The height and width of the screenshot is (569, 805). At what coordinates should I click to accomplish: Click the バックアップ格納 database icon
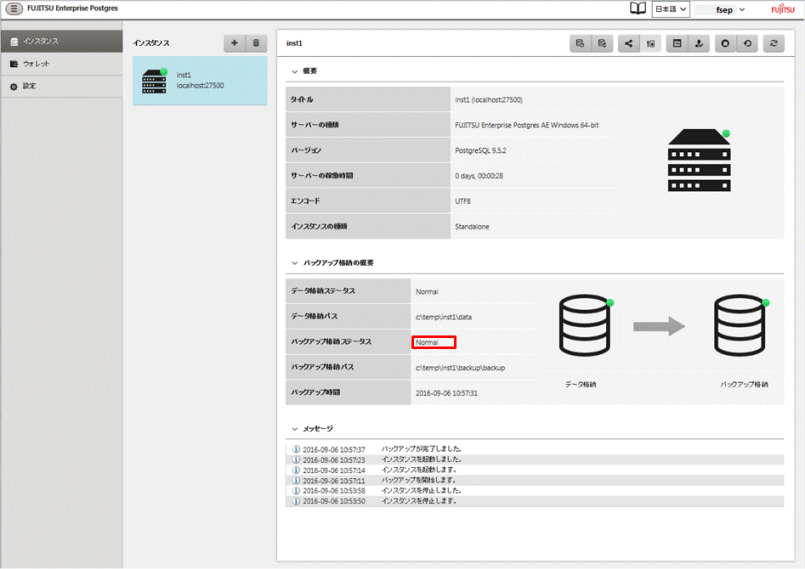click(x=741, y=325)
